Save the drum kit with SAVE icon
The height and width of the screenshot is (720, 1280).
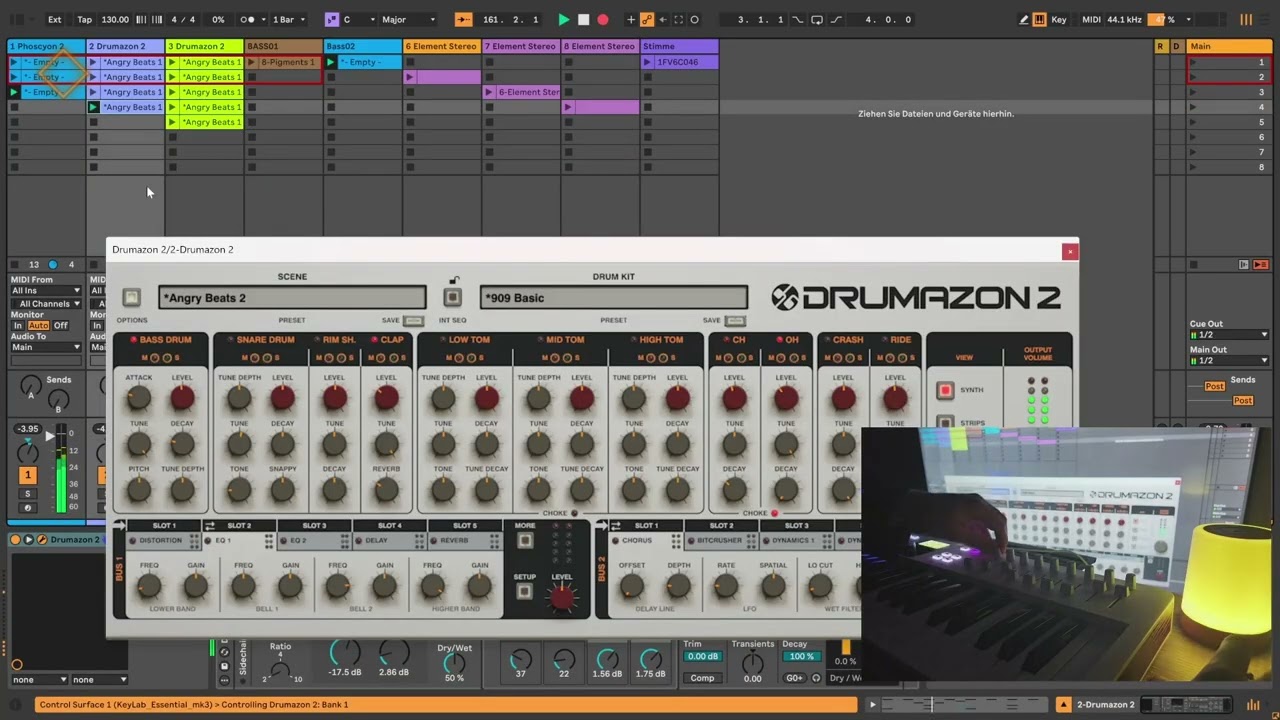pyautogui.click(x=735, y=321)
